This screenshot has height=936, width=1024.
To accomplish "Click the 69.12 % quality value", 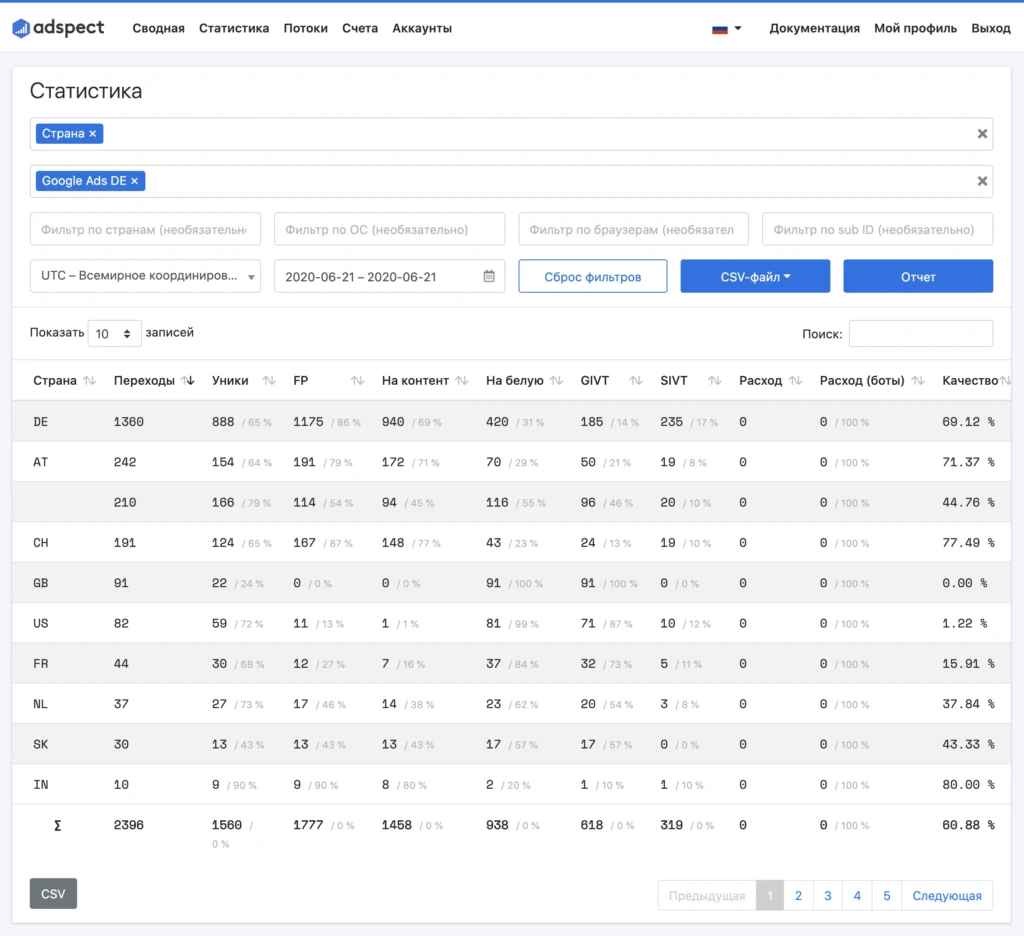I will pos(968,422).
